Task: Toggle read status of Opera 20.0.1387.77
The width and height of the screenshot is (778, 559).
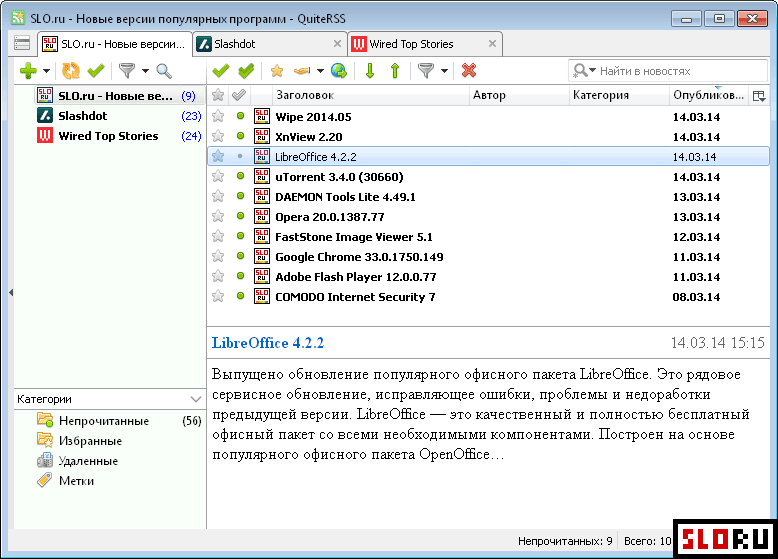Action: tap(241, 216)
